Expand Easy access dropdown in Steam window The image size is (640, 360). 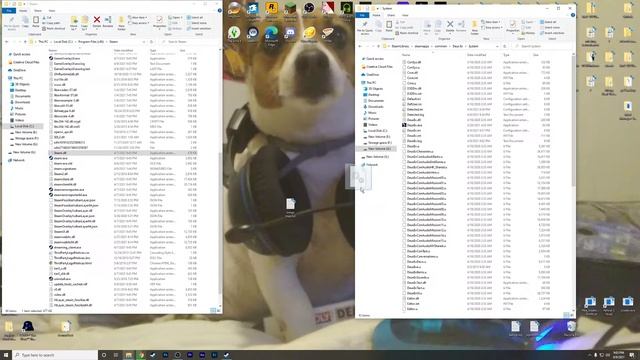coord(139,23)
